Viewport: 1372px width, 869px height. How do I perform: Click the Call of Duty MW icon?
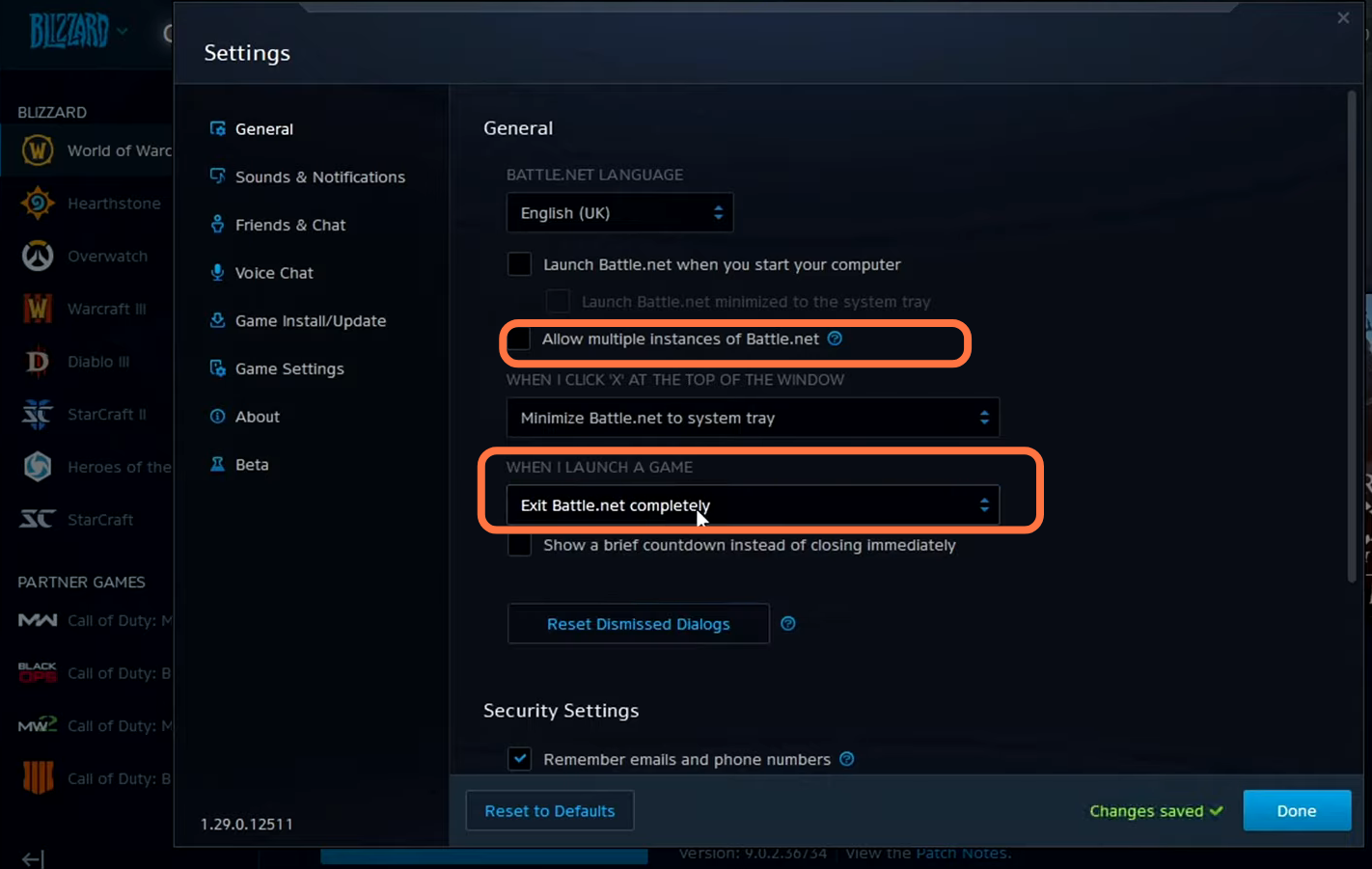tap(38, 620)
